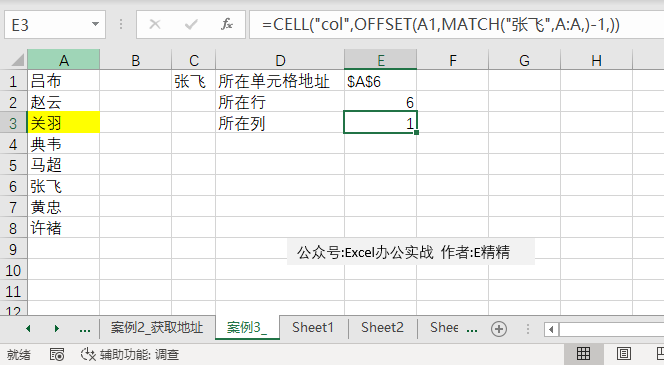Click cell showing $A$6
664x365 pixels.
pyautogui.click(x=380, y=80)
